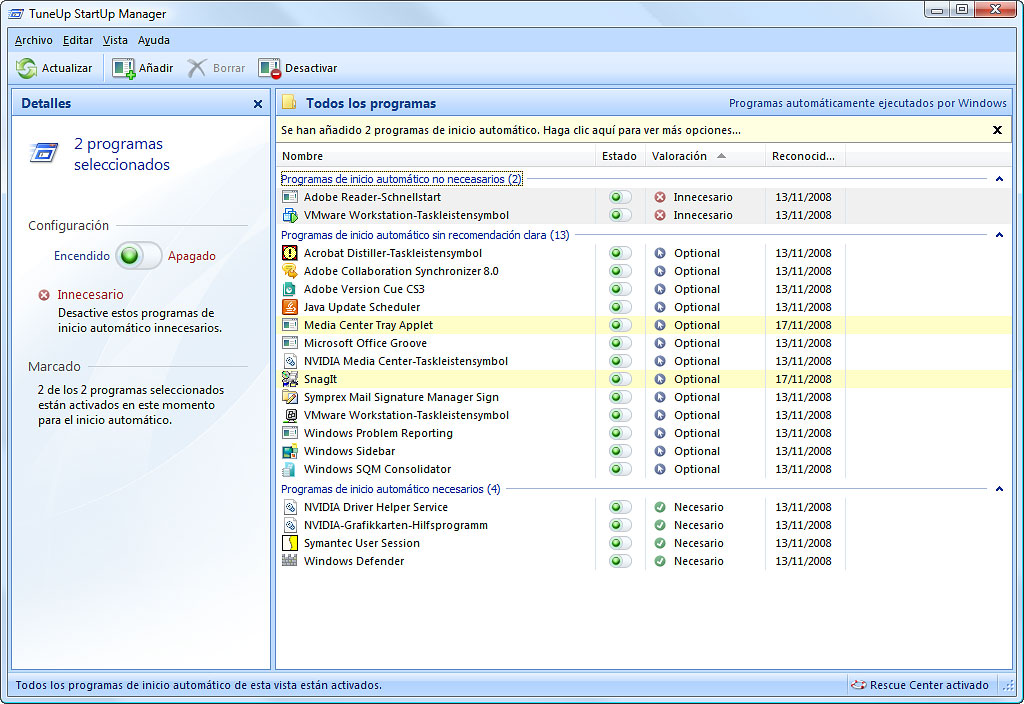Open the Archivo menu
The image size is (1024, 704).
click(x=33, y=40)
